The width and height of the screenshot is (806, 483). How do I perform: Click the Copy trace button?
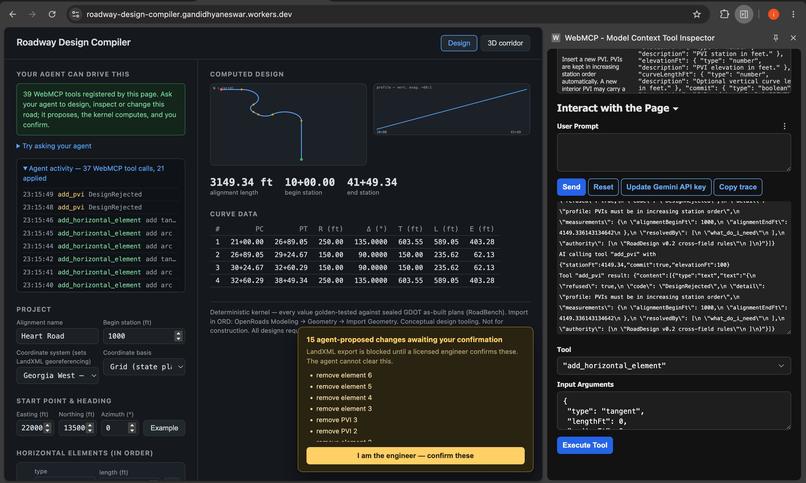pos(738,187)
